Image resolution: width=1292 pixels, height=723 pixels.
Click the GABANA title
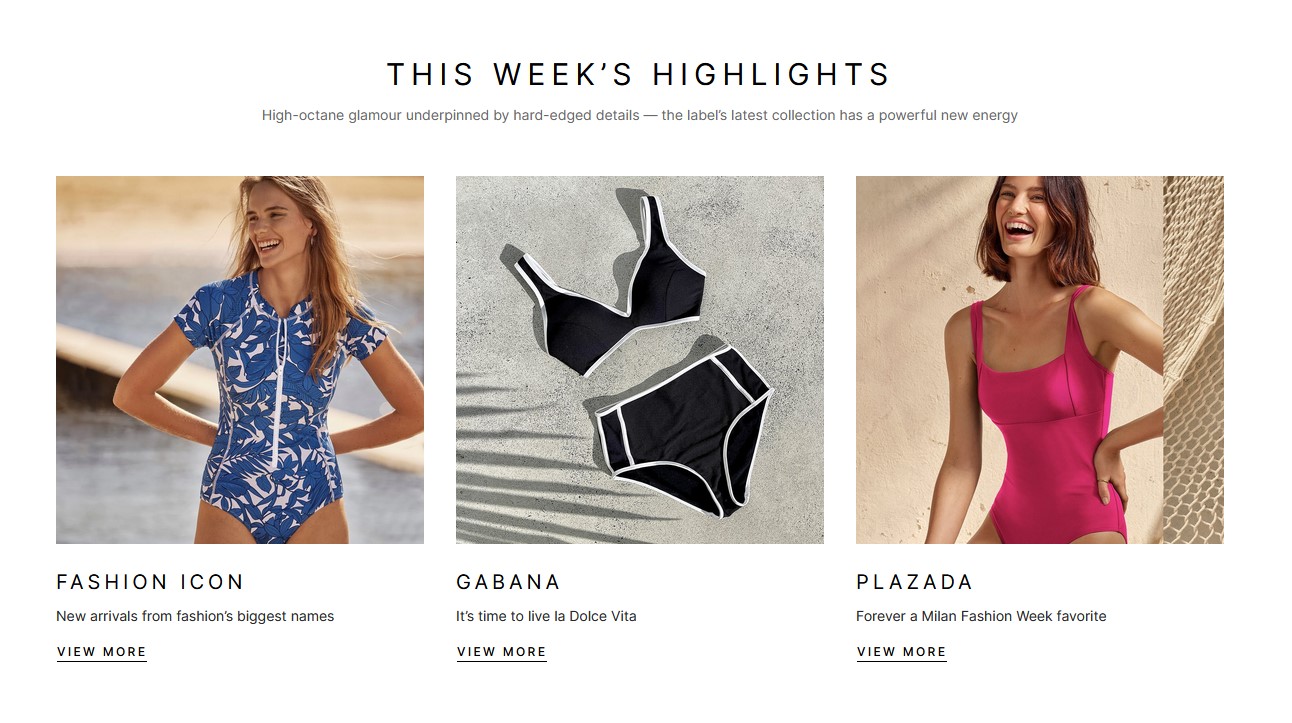[508, 582]
